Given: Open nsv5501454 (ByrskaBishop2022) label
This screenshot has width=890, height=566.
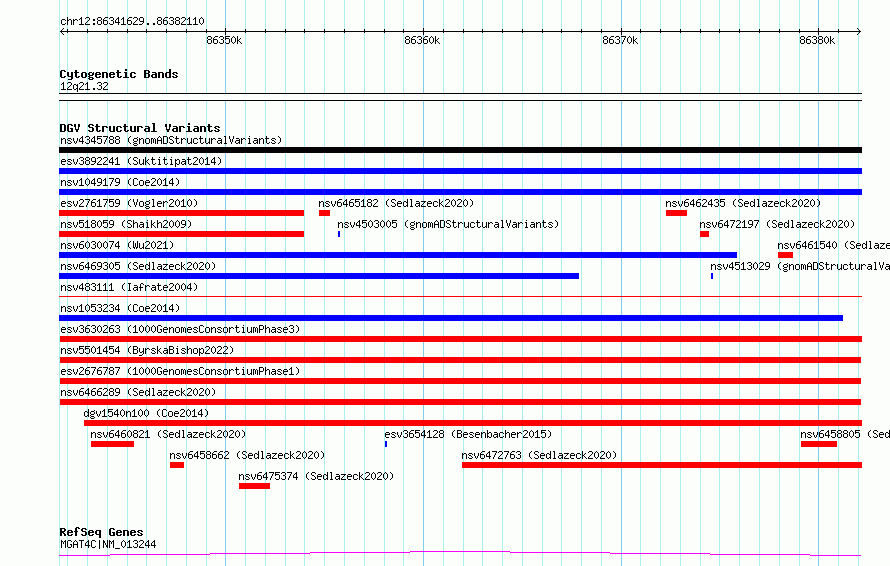Looking at the screenshot, I should coord(147,350).
